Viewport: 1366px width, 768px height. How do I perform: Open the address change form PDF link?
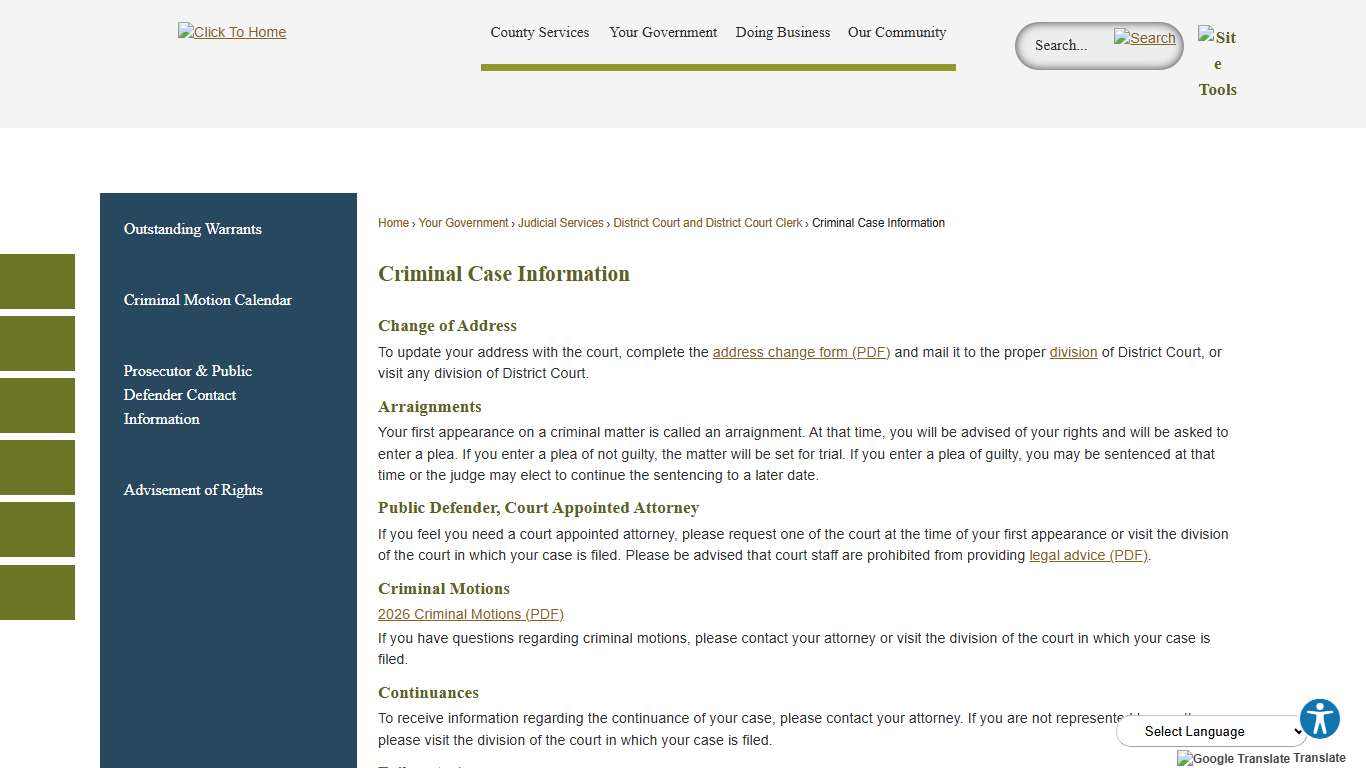click(x=800, y=352)
